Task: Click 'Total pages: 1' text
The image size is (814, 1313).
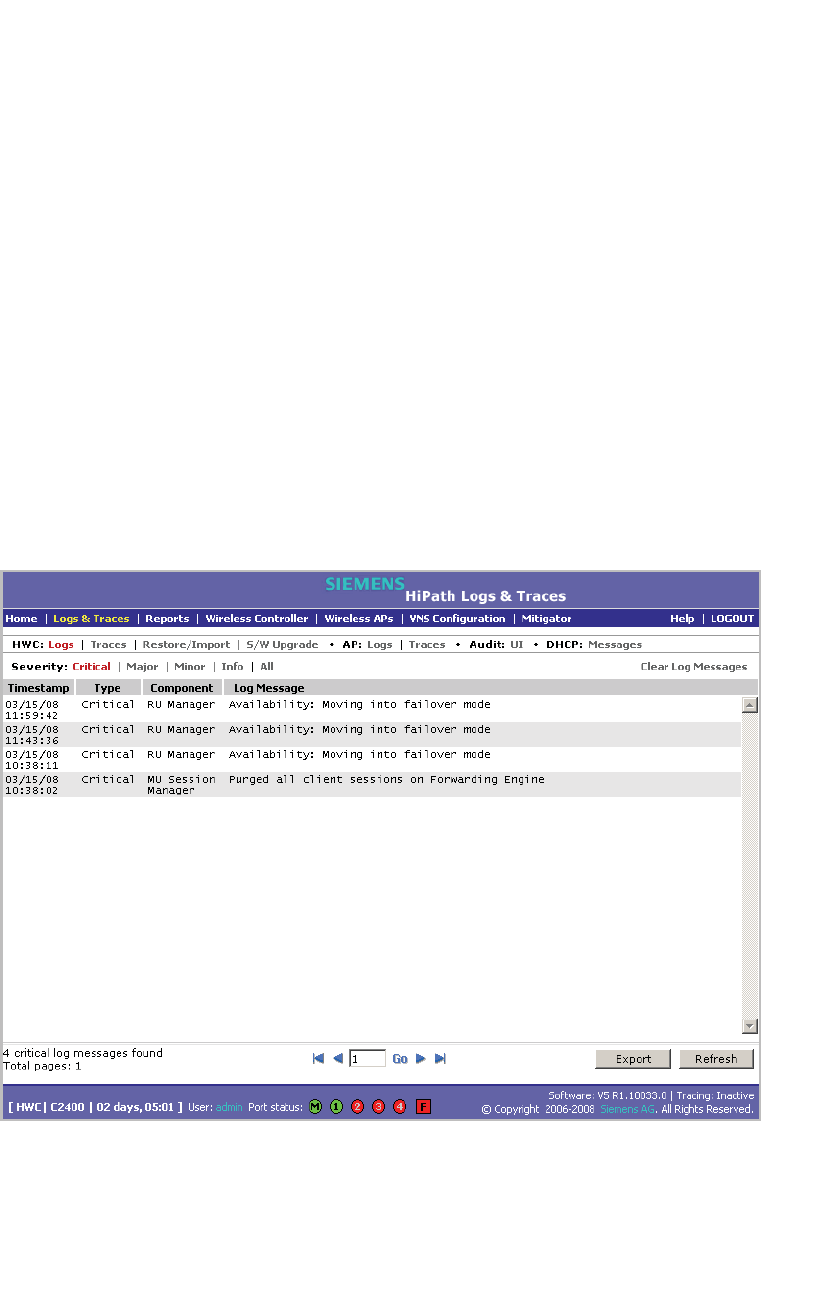Action: click(42, 1066)
